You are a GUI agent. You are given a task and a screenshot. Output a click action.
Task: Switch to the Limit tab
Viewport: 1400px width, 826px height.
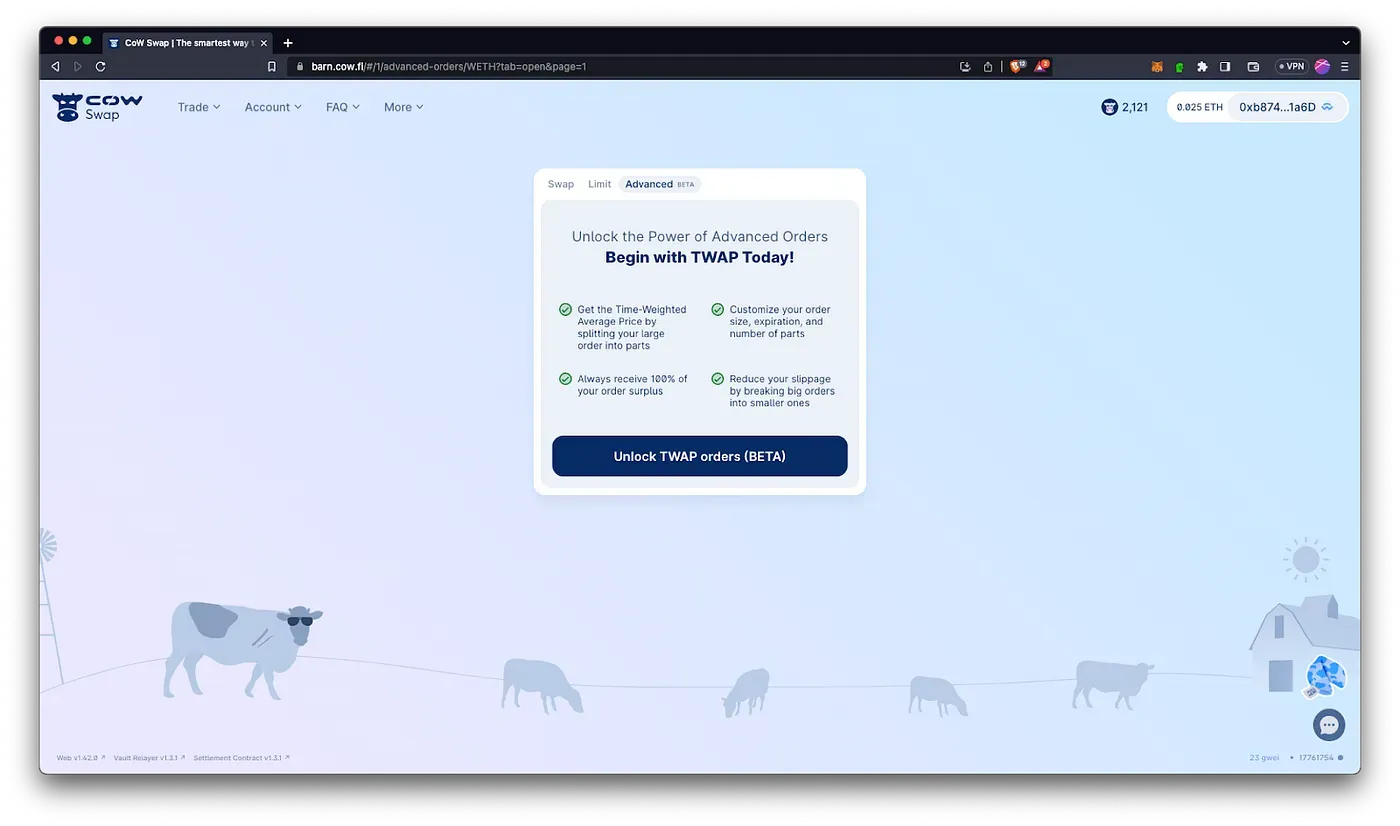tap(599, 184)
